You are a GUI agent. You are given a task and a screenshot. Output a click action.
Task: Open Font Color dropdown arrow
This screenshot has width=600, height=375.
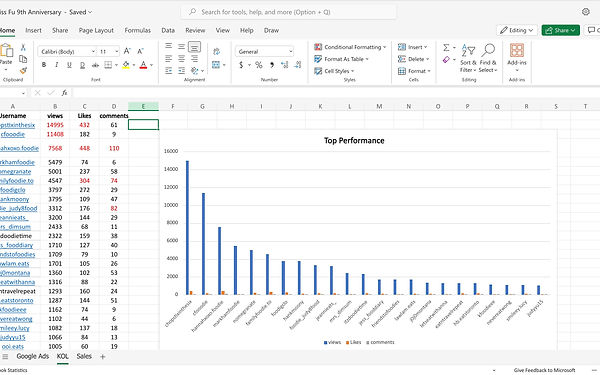pyautogui.click(x=152, y=65)
